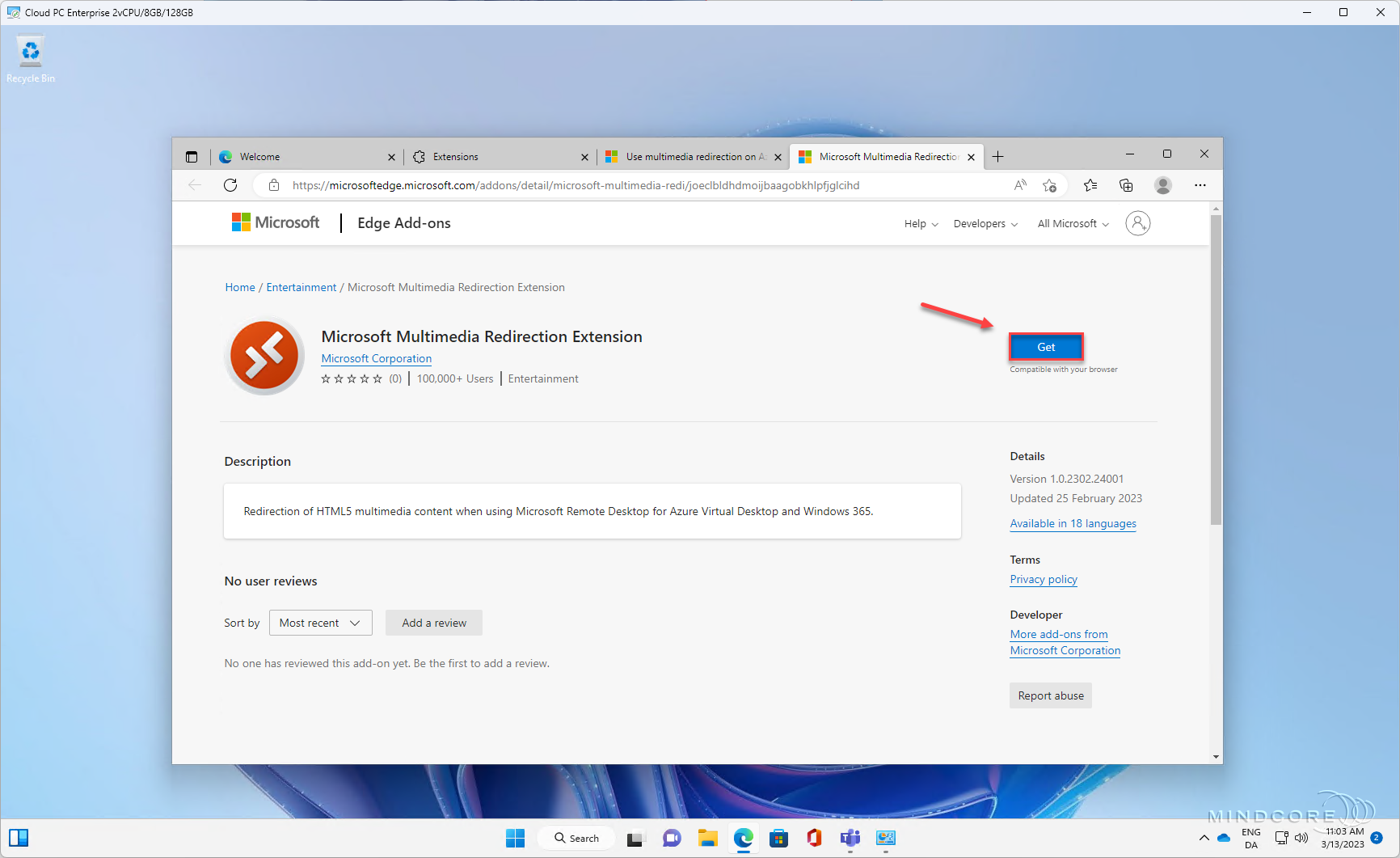Open the Most recent sort dropdown

[320, 623]
